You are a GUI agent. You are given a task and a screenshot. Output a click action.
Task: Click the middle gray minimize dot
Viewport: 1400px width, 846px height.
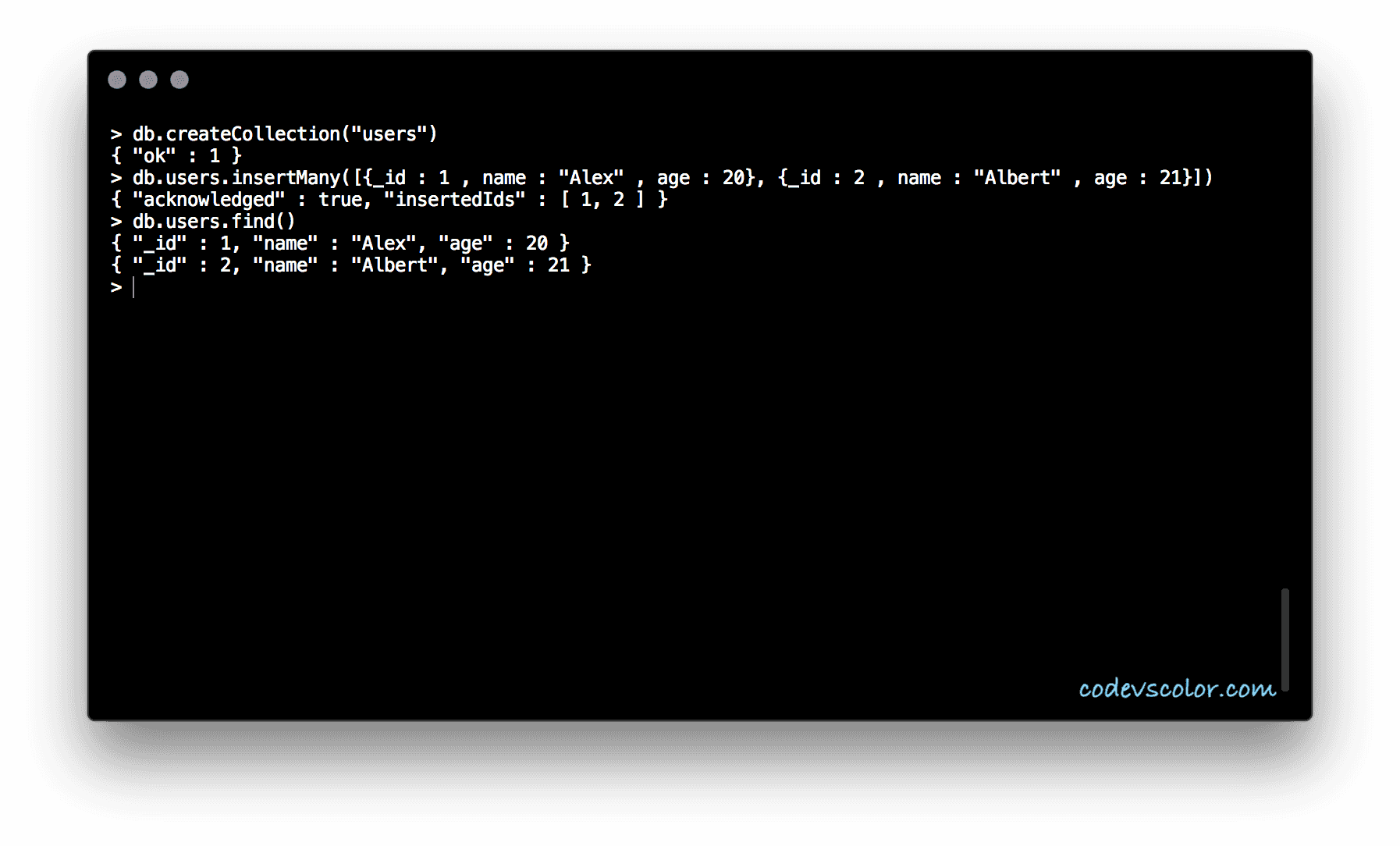pyautogui.click(x=148, y=80)
